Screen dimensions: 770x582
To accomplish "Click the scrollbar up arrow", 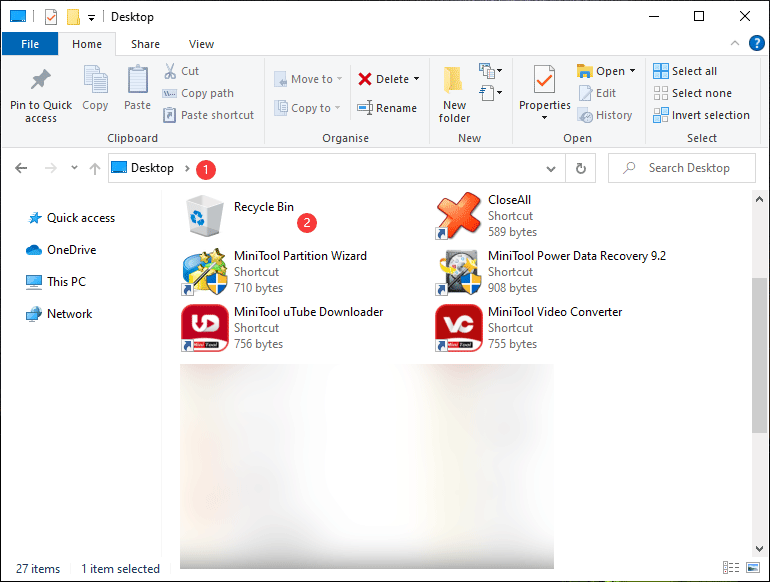I will click(x=759, y=199).
